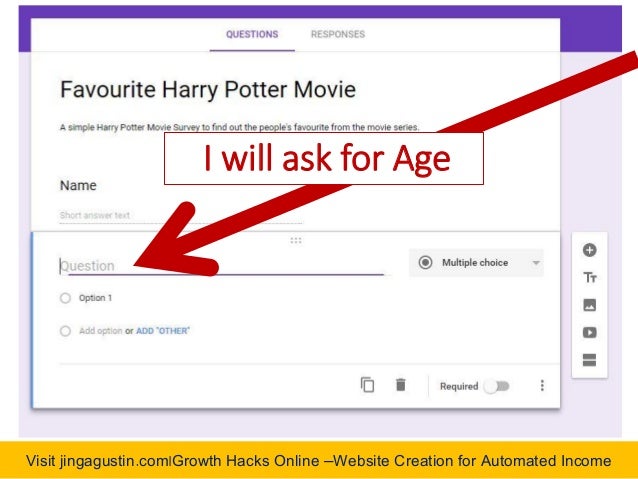This screenshot has height=479, width=638.
Task: Click the Question title input field
Action: coord(222,266)
